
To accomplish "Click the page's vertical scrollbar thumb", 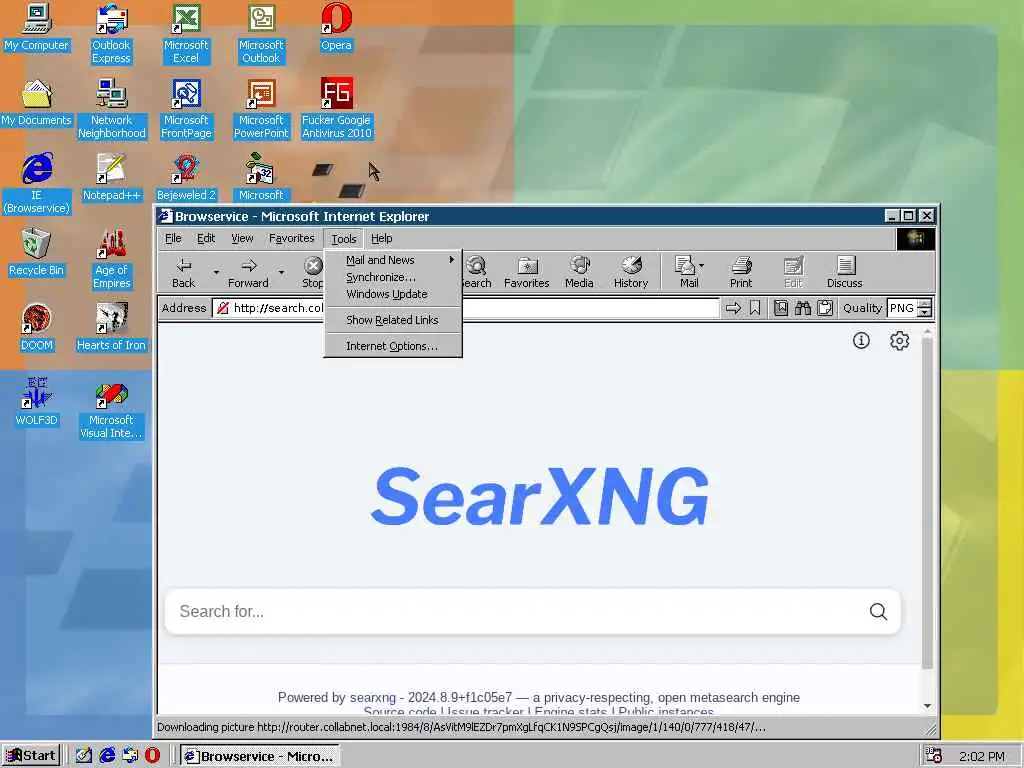I will (927, 503).
